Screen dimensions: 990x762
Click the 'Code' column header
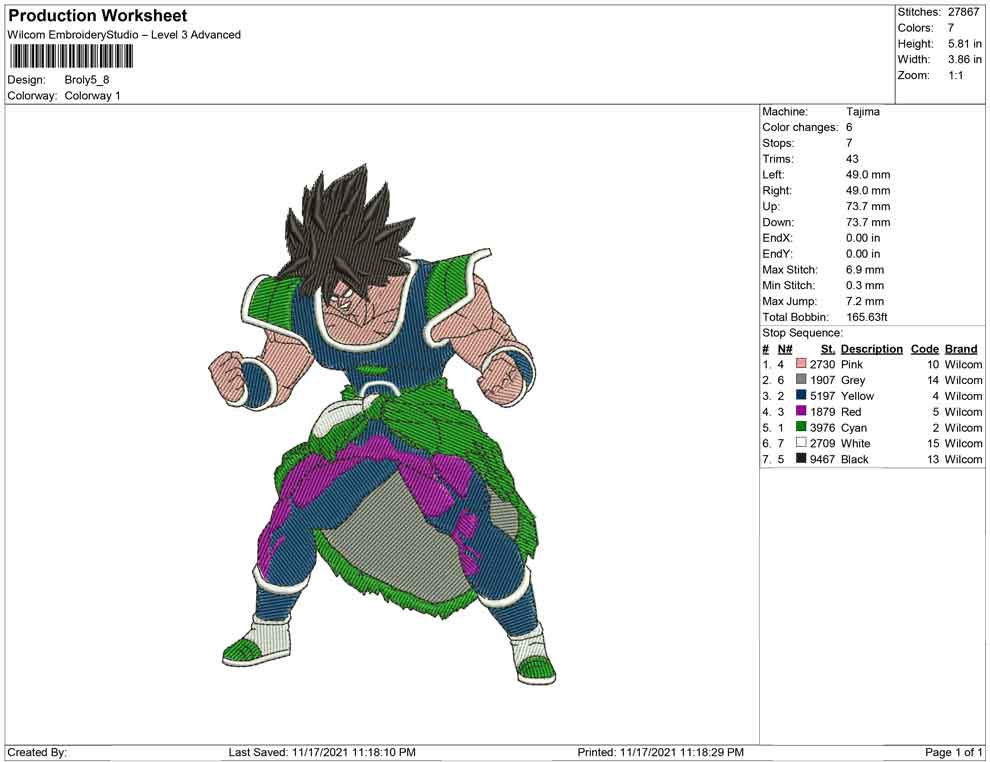(x=925, y=348)
